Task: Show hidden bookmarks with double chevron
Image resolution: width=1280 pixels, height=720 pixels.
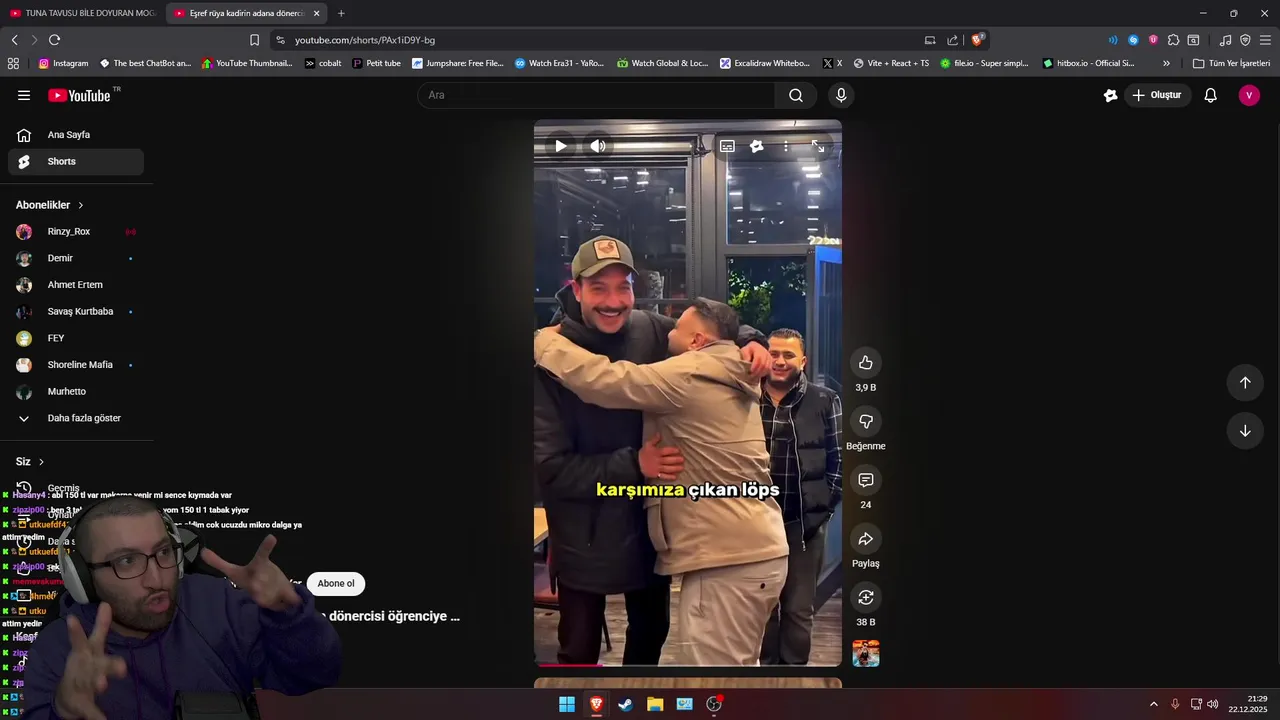Action: click(x=1166, y=63)
